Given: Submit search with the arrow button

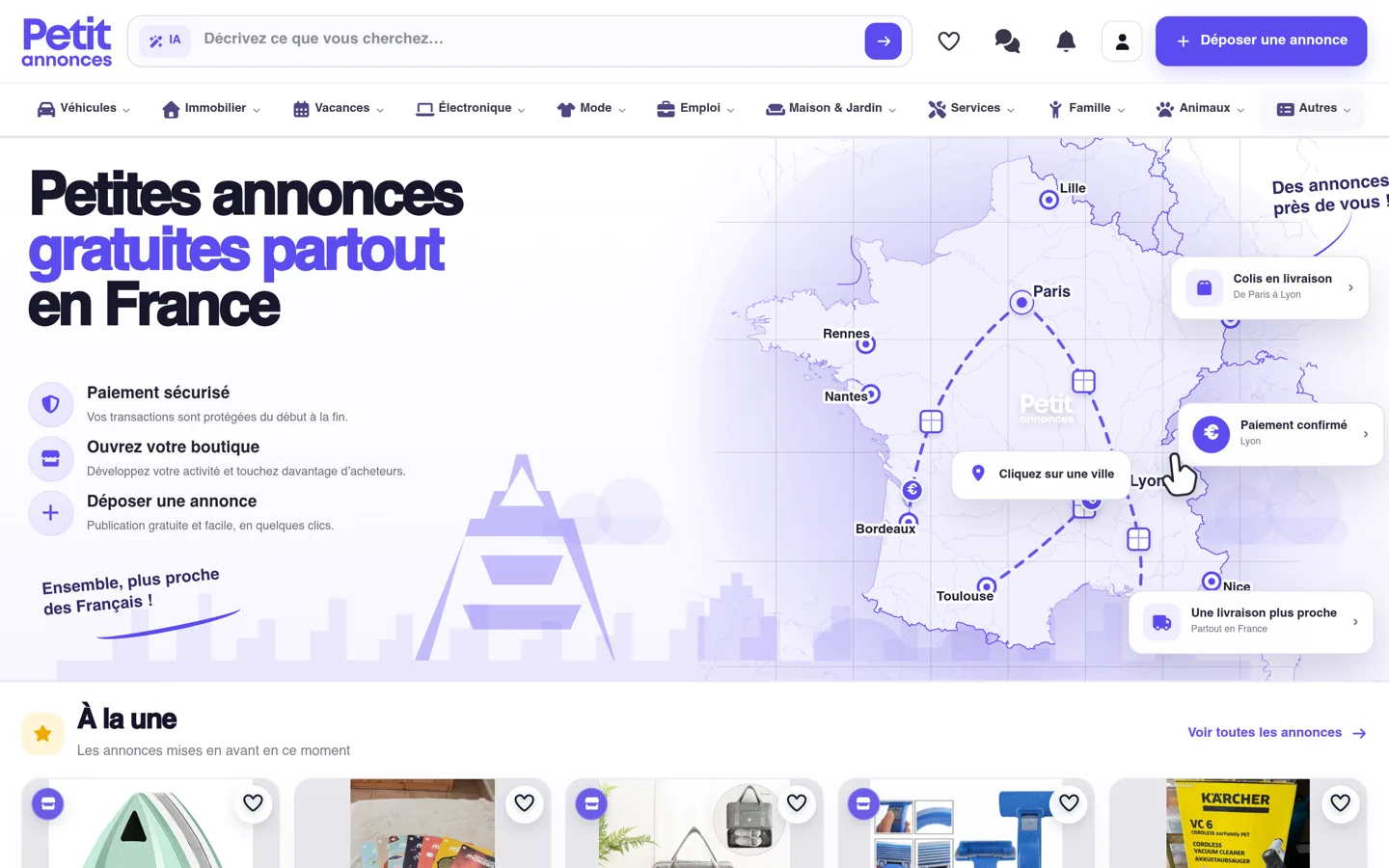Looking at the screenshot, I should (x=883, y=41).
